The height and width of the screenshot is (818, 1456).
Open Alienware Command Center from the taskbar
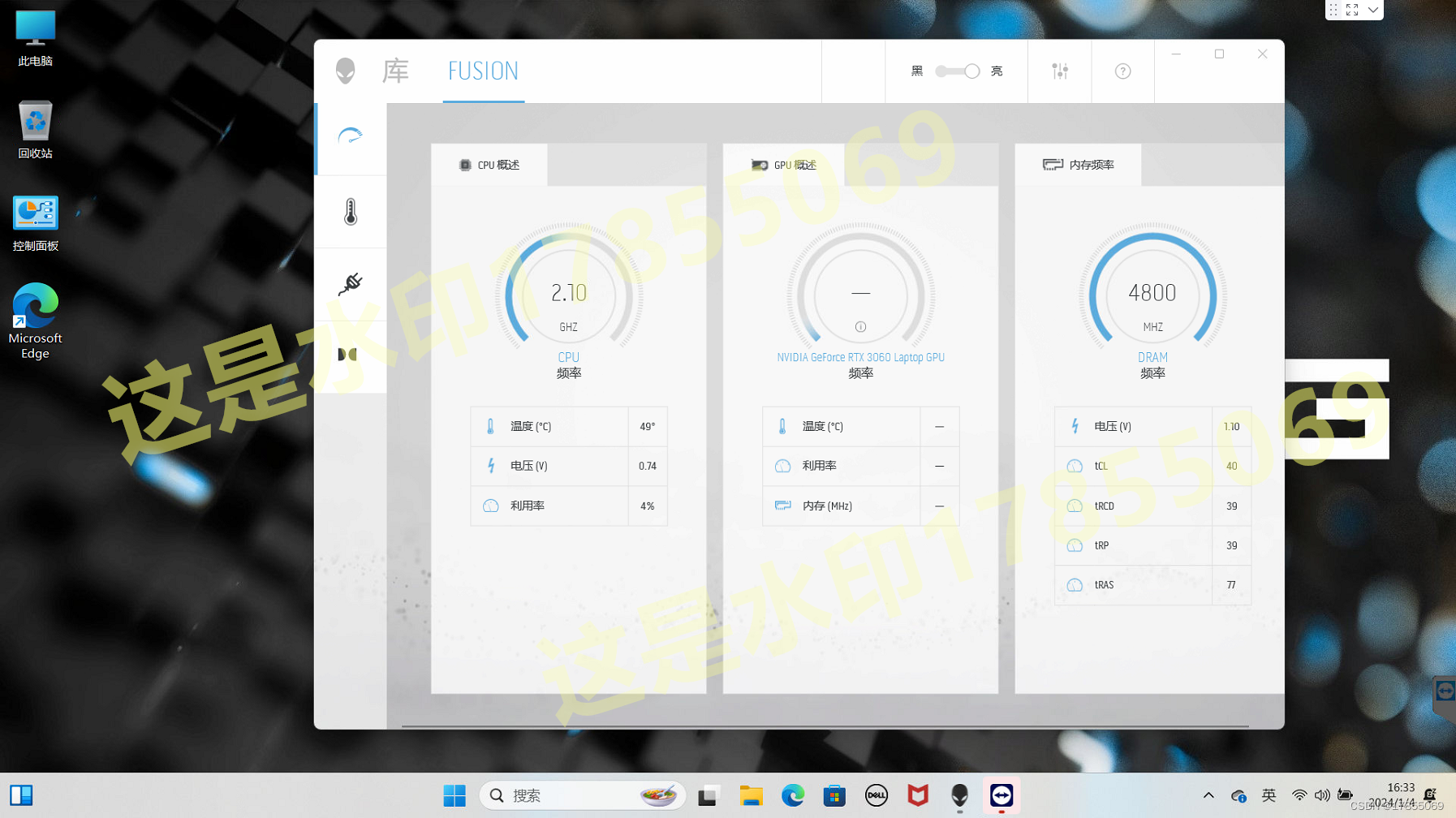click(959, 796)
